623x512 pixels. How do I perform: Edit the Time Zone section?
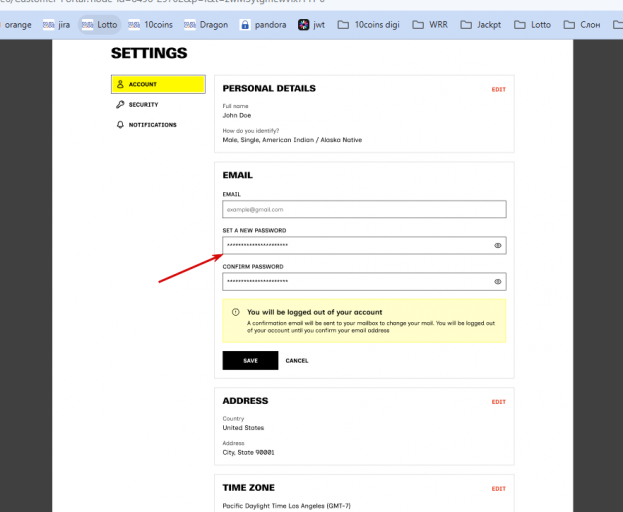499,489
